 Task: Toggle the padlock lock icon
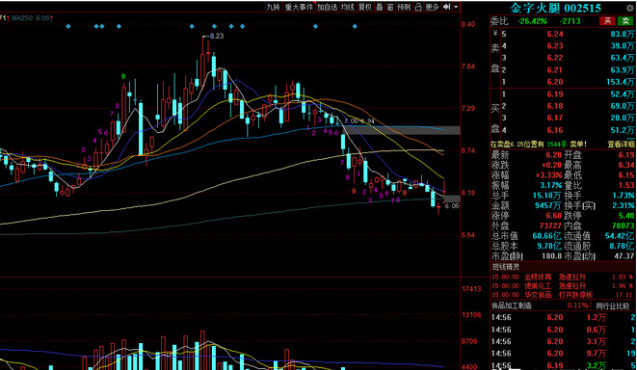pos(418,7)
